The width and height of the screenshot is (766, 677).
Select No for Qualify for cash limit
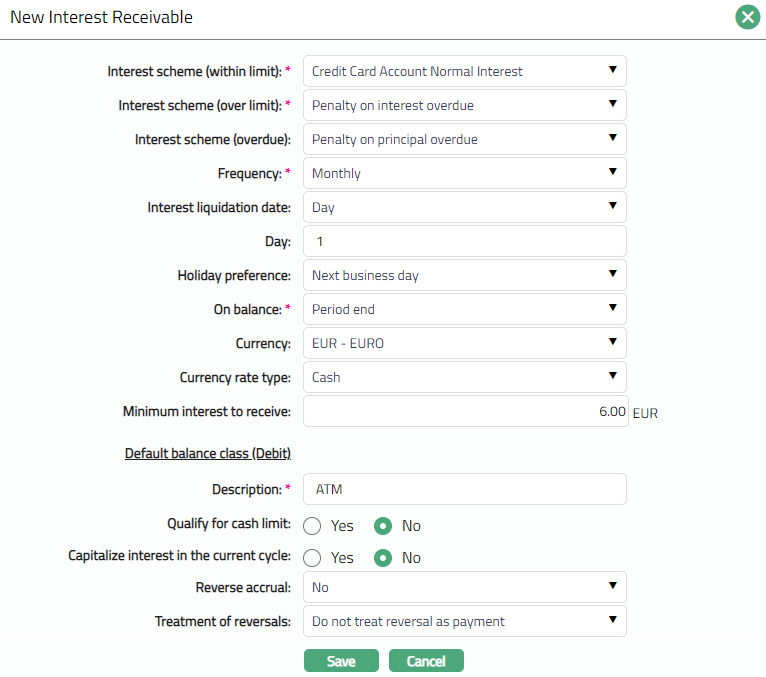click(x=382, y=526)
